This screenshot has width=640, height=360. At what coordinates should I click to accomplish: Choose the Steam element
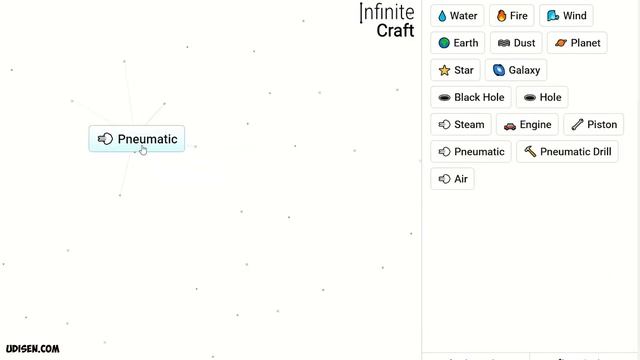[461, 124]
